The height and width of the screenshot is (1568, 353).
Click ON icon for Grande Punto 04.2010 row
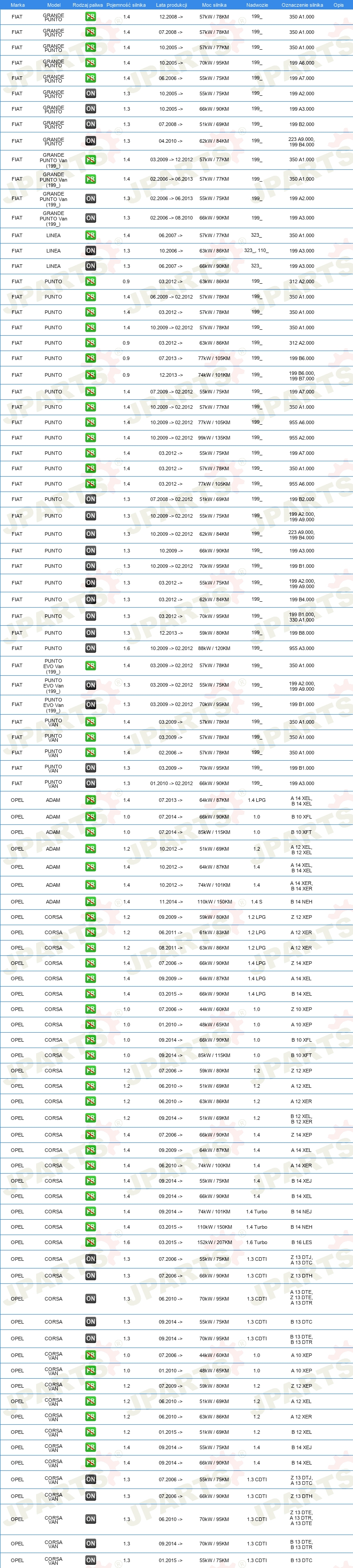(x=90, y=140)
